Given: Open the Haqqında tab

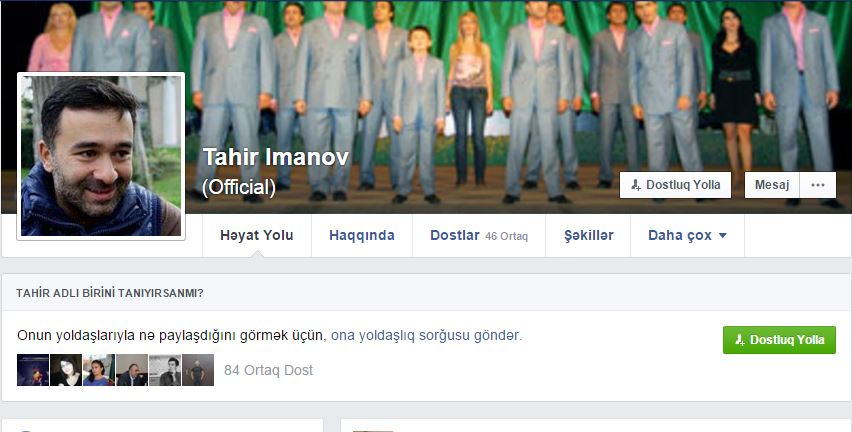Looking at the screenshot, I should coord(361,236).
